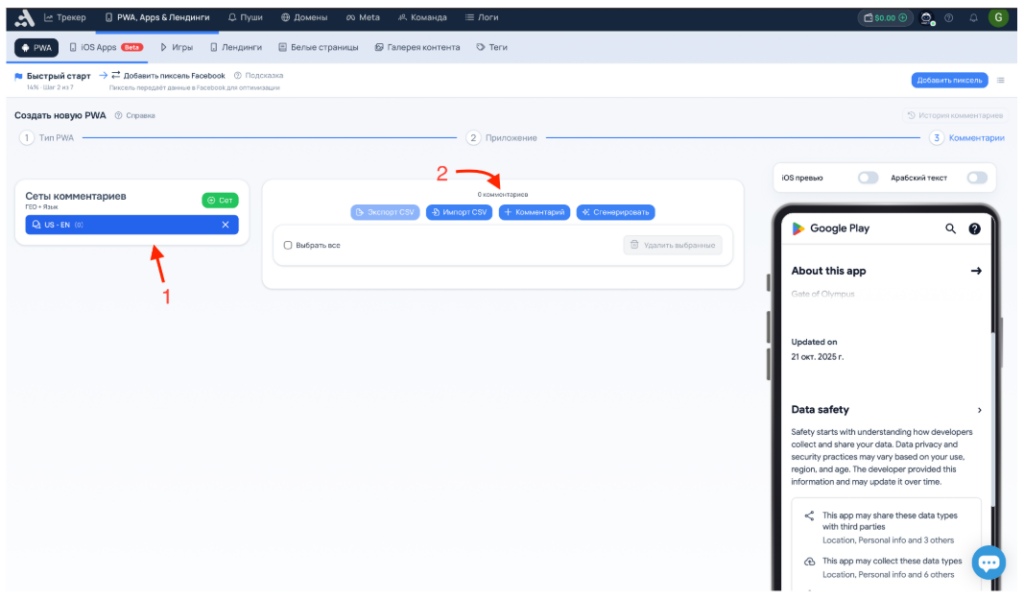Click Экспорт CSV button

point(385,212)
